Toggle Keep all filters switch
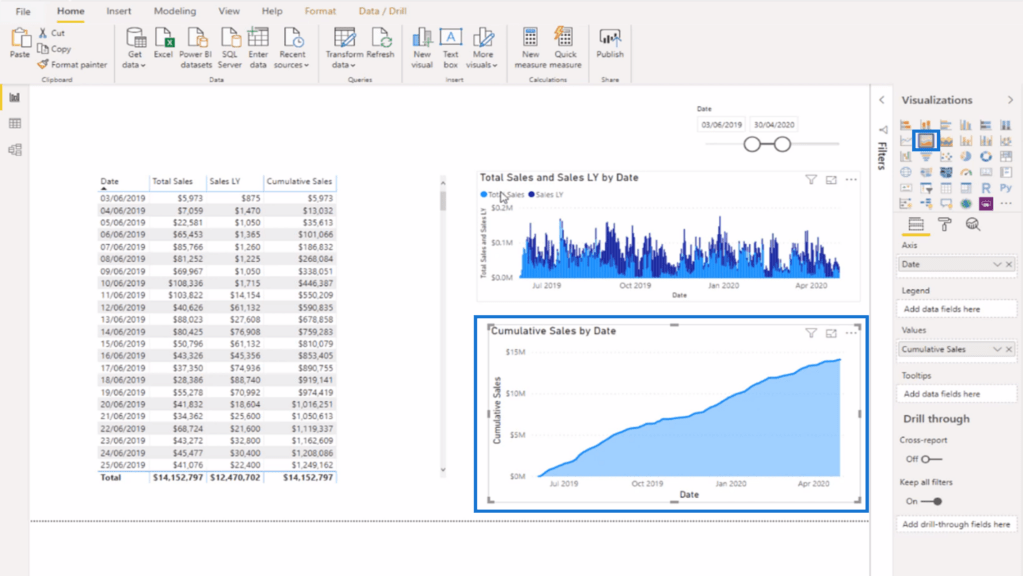 [x=932, y=502]
